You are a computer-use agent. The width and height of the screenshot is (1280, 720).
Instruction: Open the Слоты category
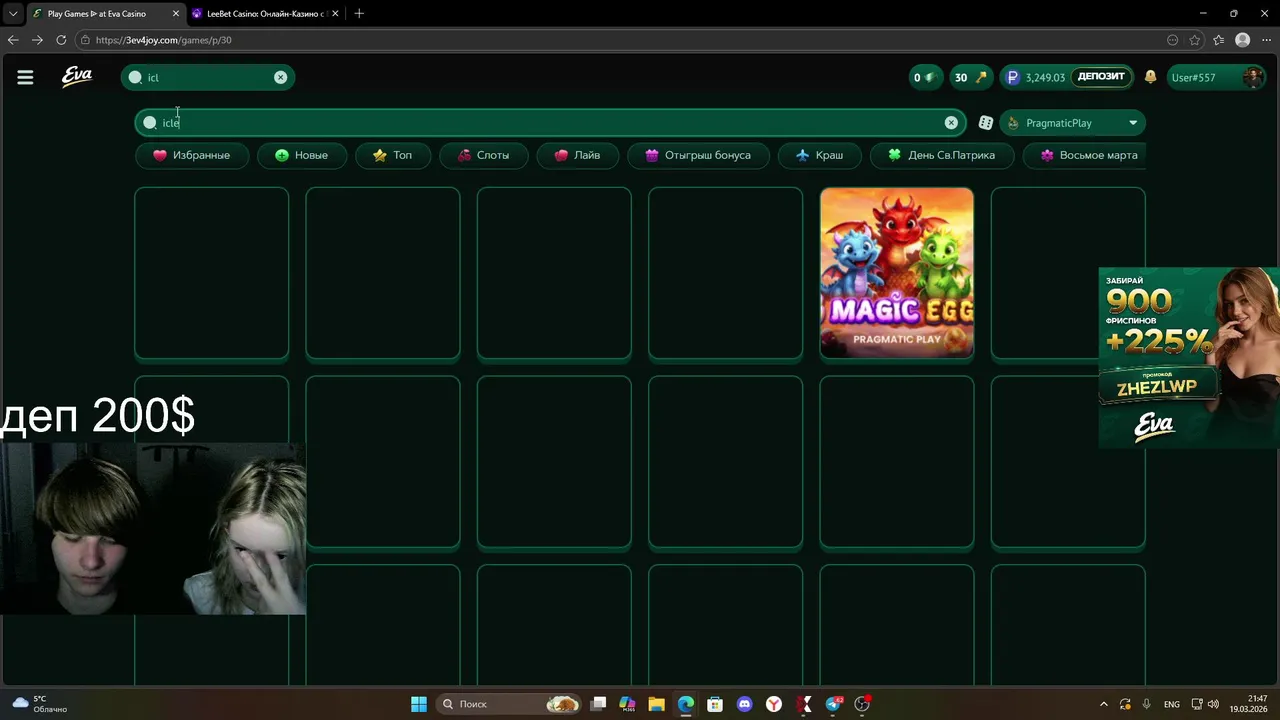pos(483,155)
